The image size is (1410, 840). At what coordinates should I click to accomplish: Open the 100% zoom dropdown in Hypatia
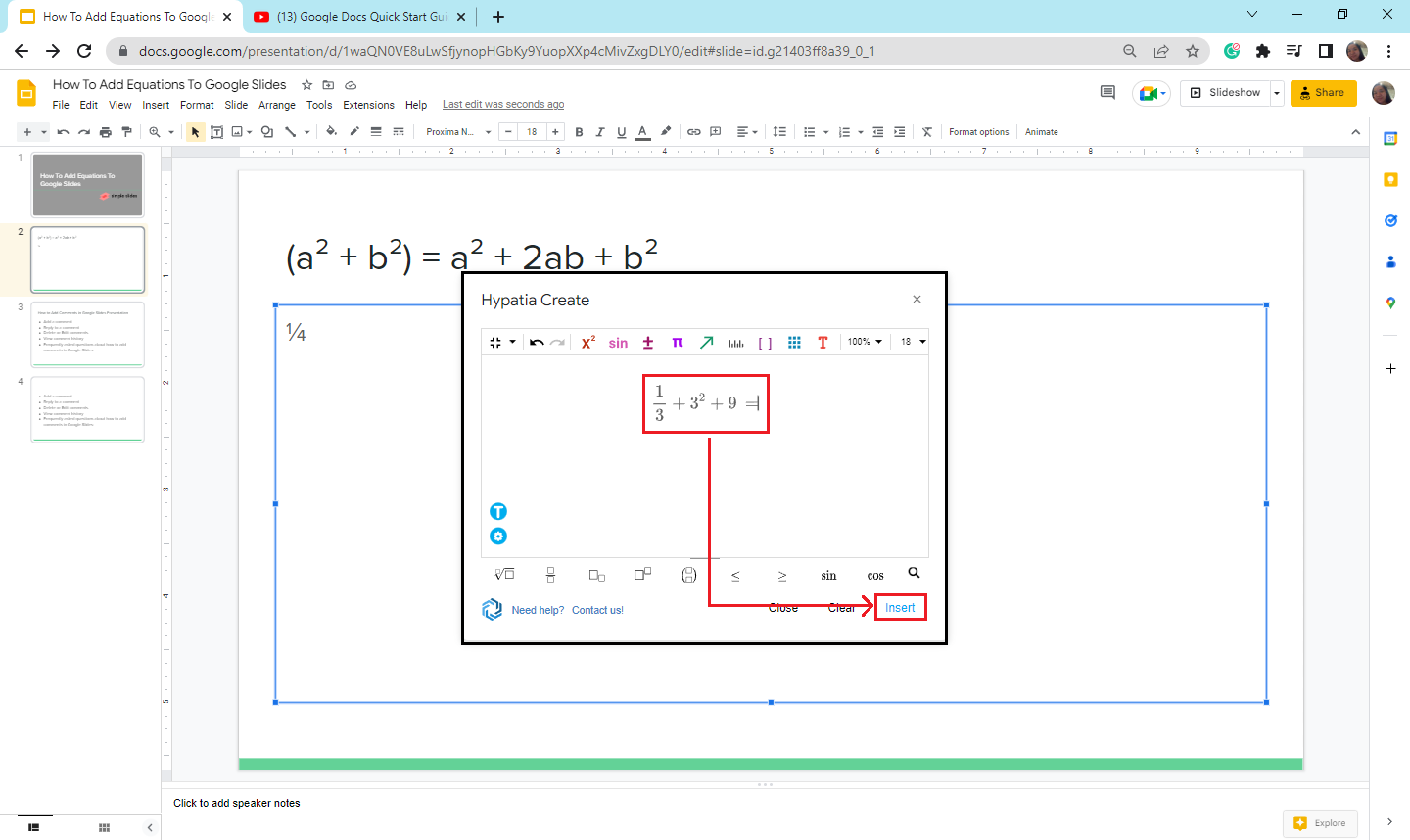[865, 342]
